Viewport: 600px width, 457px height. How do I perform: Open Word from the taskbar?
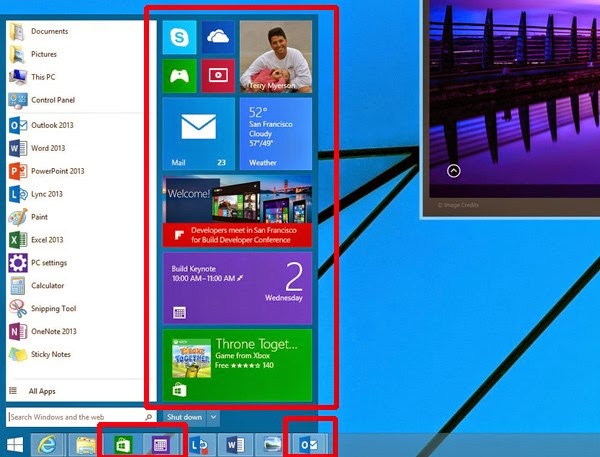pyautogui.click(x=235, y=445)
